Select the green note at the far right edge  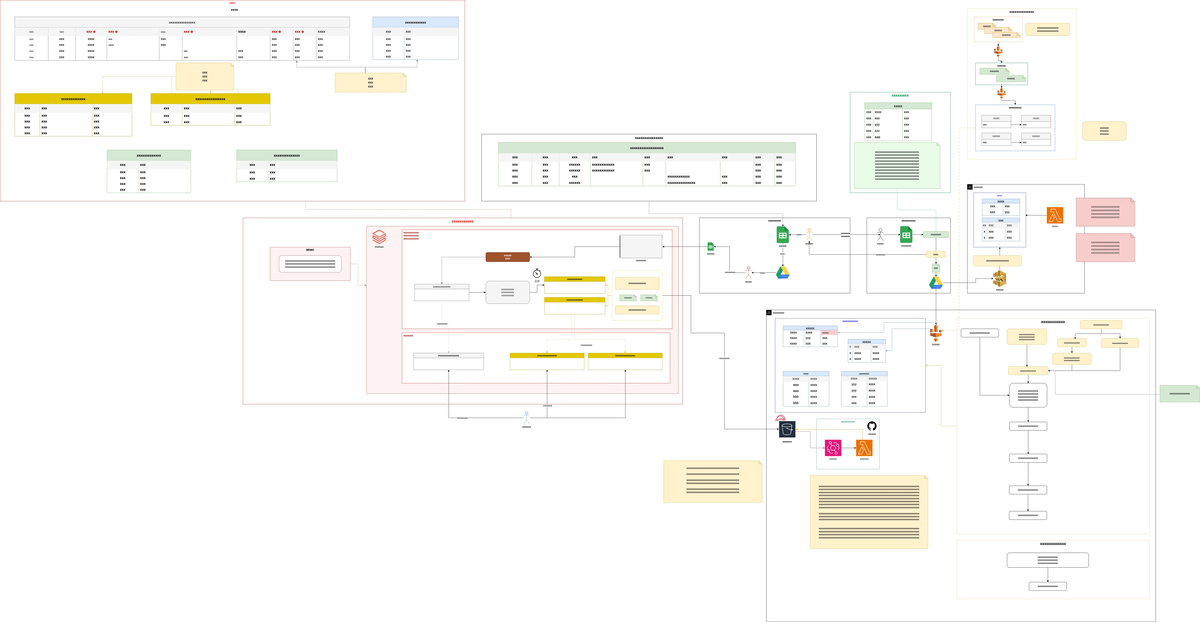(1179, 394)
